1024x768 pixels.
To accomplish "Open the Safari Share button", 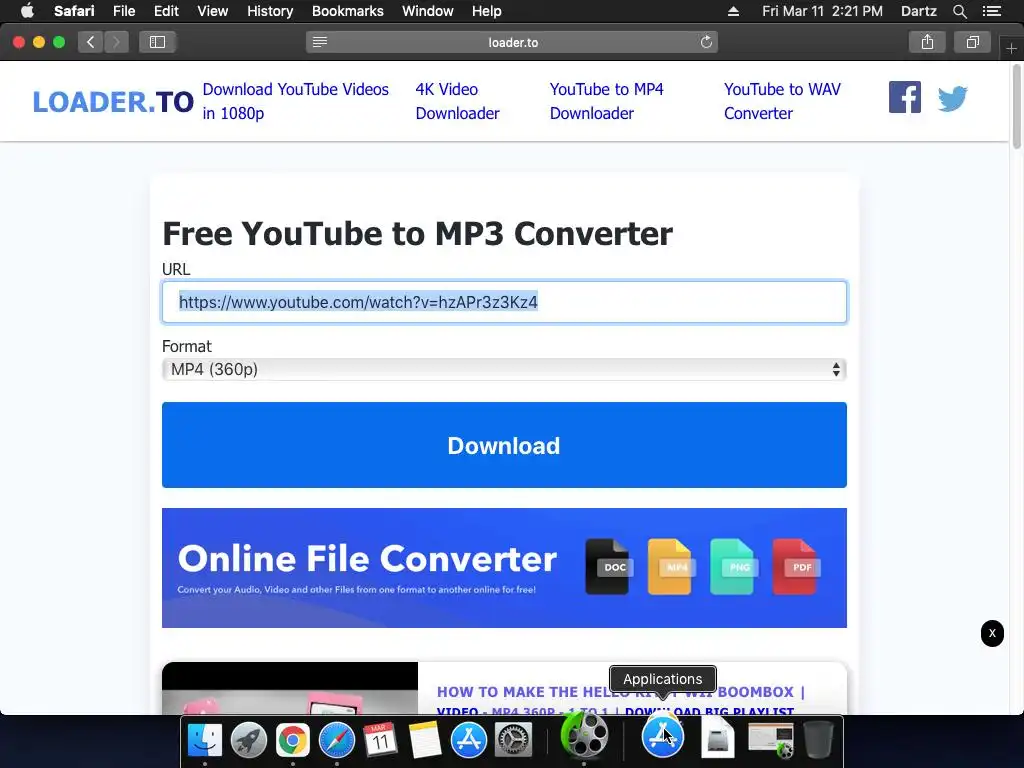I will (x=927, y=42).
